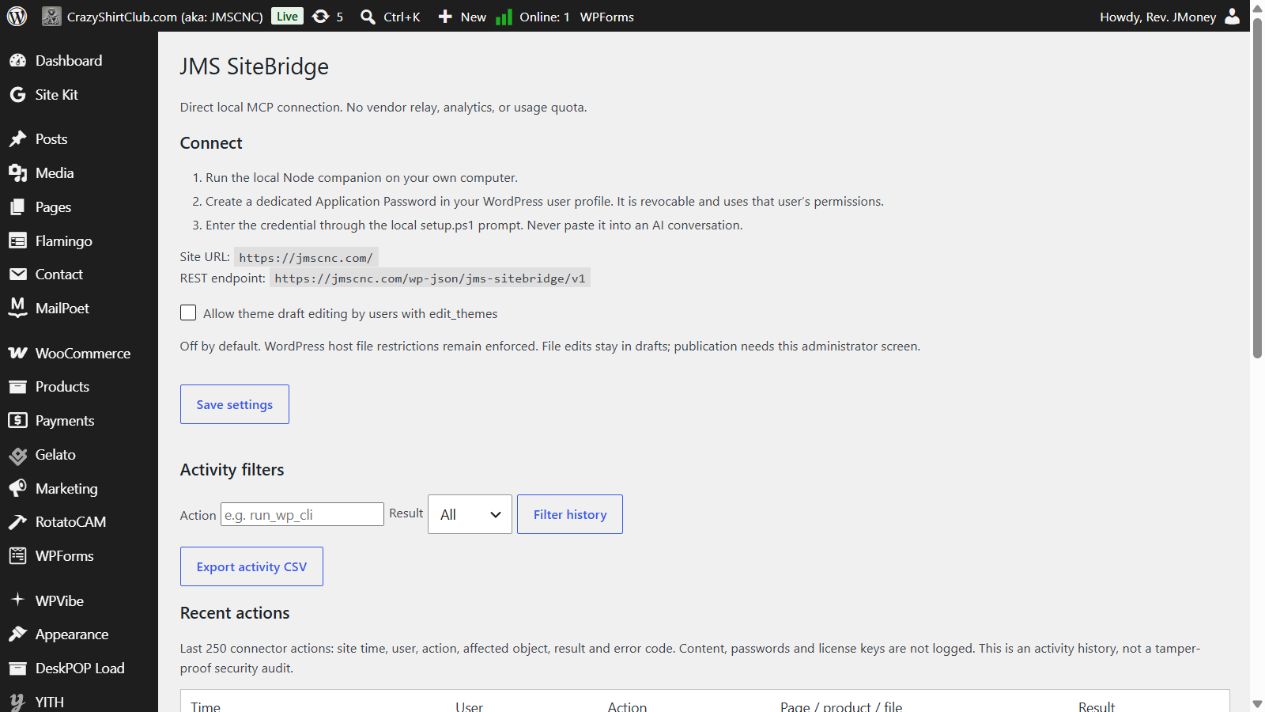Click the Payments dollar icon
The width and height of the screenshot is (1265, 712).
click(17, 421)
